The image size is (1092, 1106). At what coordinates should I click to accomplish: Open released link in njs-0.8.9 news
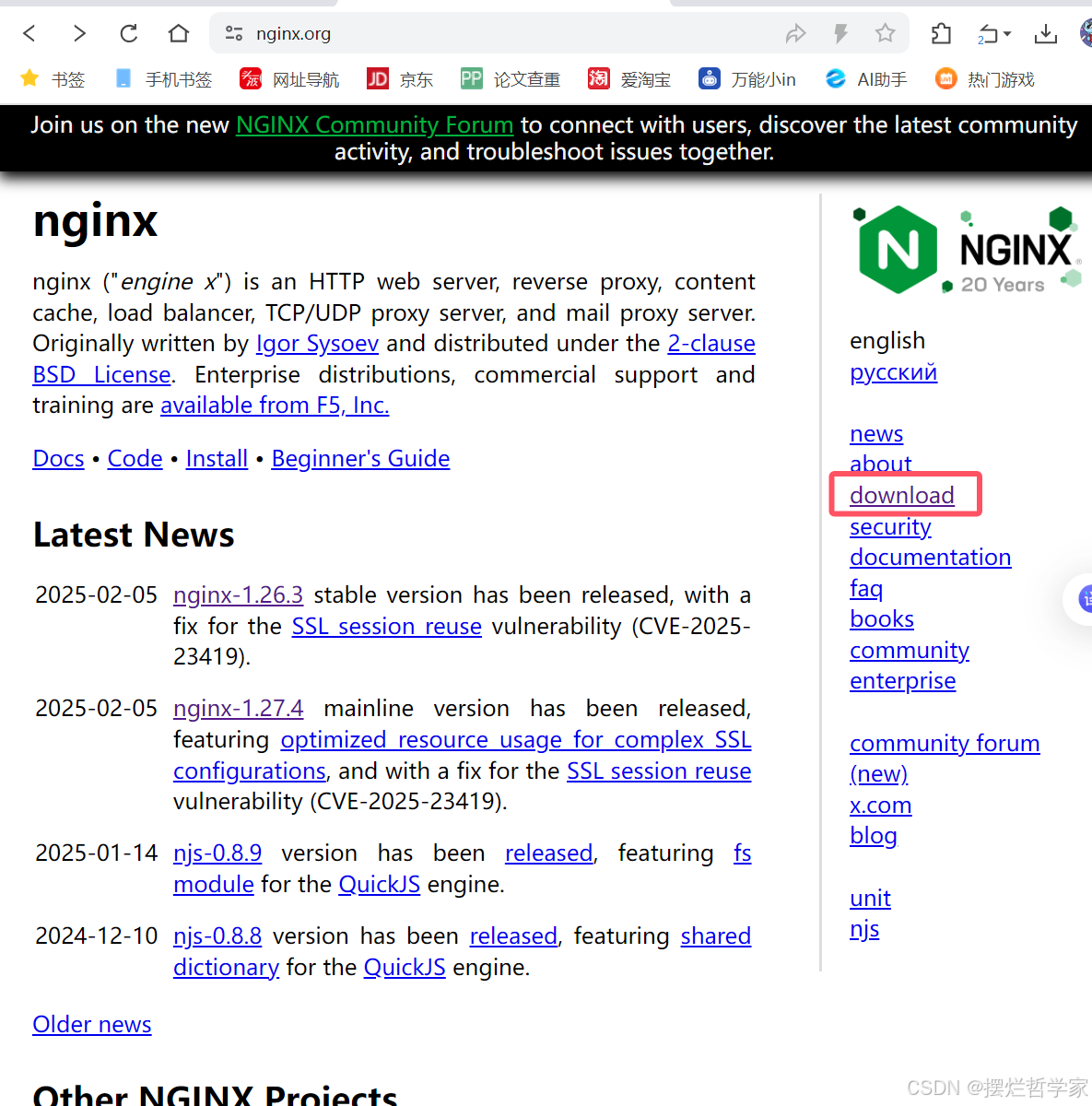click(x=548, y=853)
